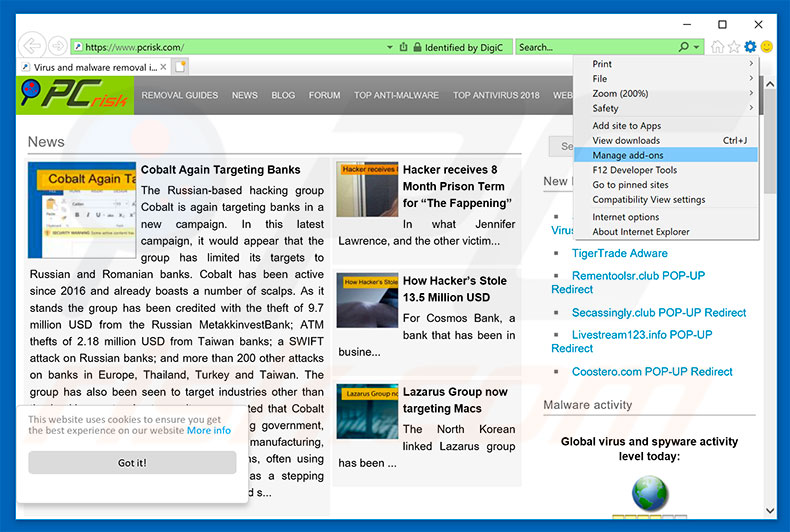The width and height of the screenshot is (790, 532).
Task: Open Rementoolsr.club POP-UP Redirect link
Action: pyautogui.click(x=628, y=282)
